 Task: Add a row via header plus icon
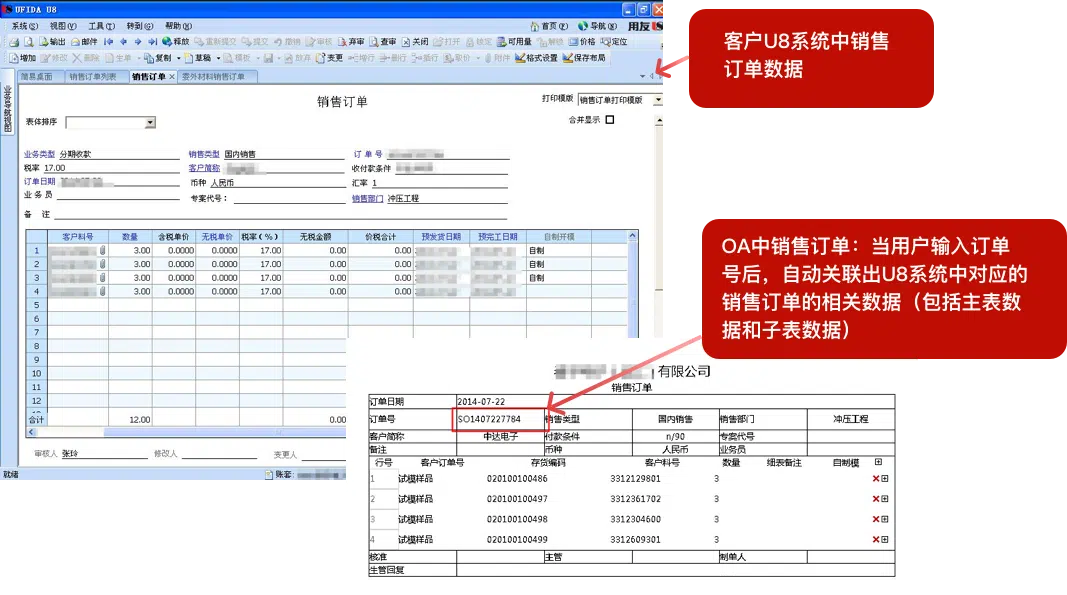click(879, 462)
